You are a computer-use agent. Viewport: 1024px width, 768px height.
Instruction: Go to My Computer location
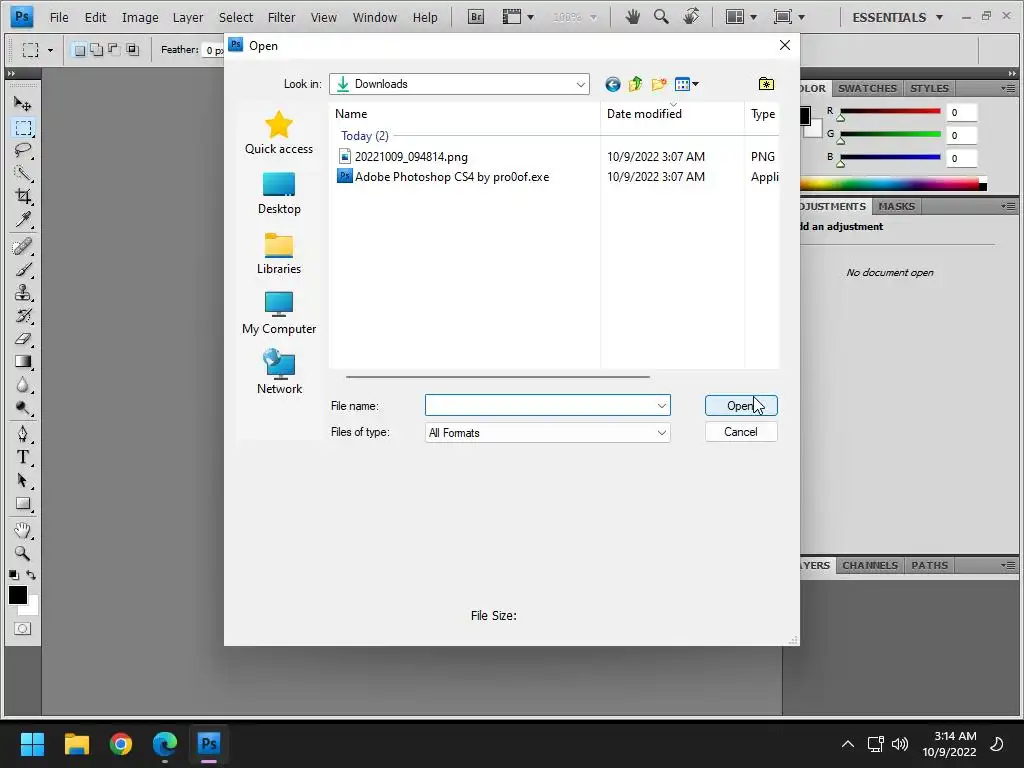coord(279,313)
